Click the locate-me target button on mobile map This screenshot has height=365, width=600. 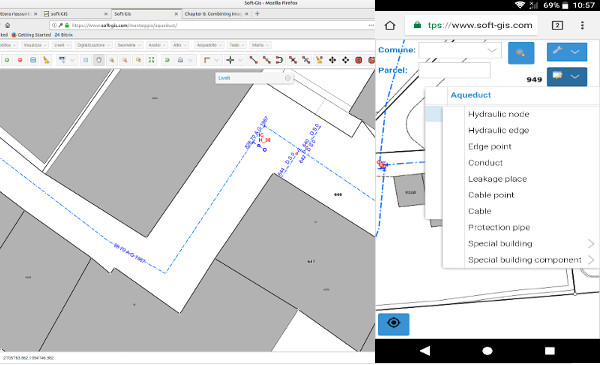393,324
